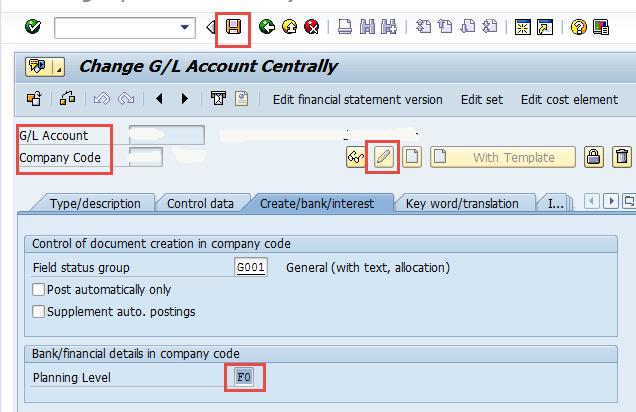
Task: Enable Post automatically only checkbox
Action: point(39,290)
